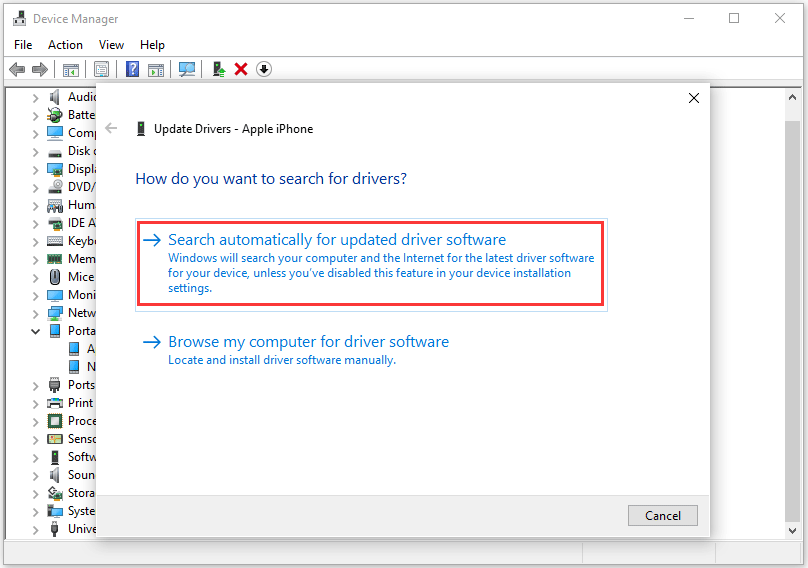Screen dimensions: 808x568
Task: Click the Storage controllers category icon
Action: coord(55,493)
